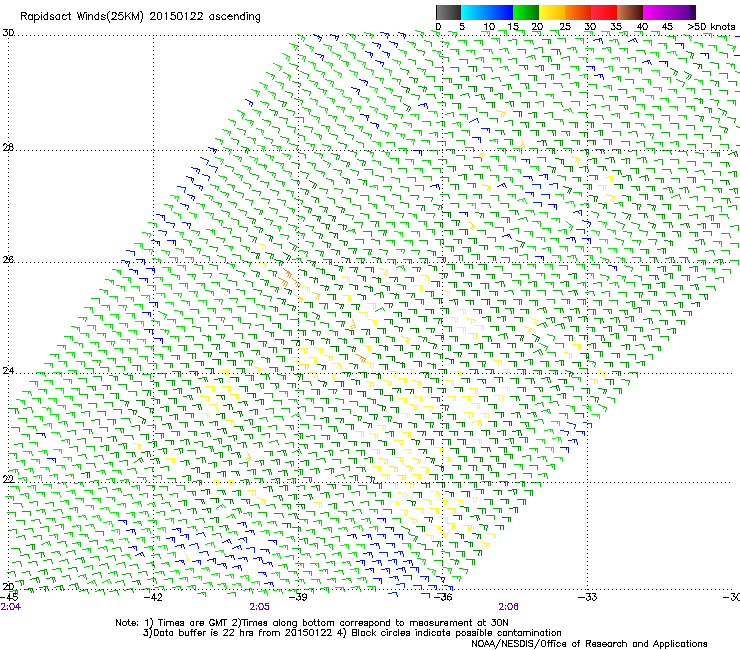The image size is (740, 650).
Task: Click the '35' label under the color scale
Action: click(616, 27)
